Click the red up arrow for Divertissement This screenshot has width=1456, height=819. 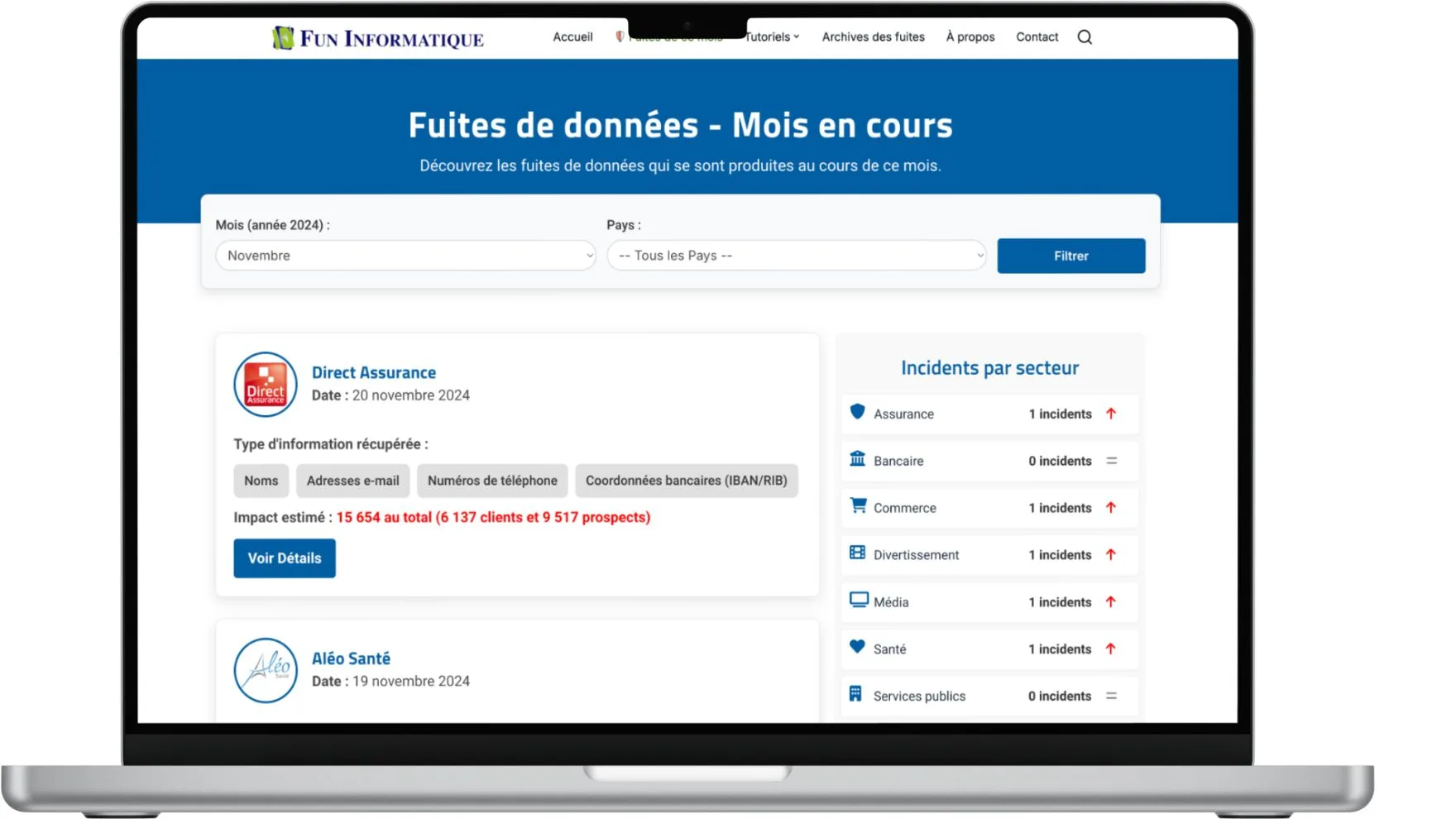click(1111, 555)
